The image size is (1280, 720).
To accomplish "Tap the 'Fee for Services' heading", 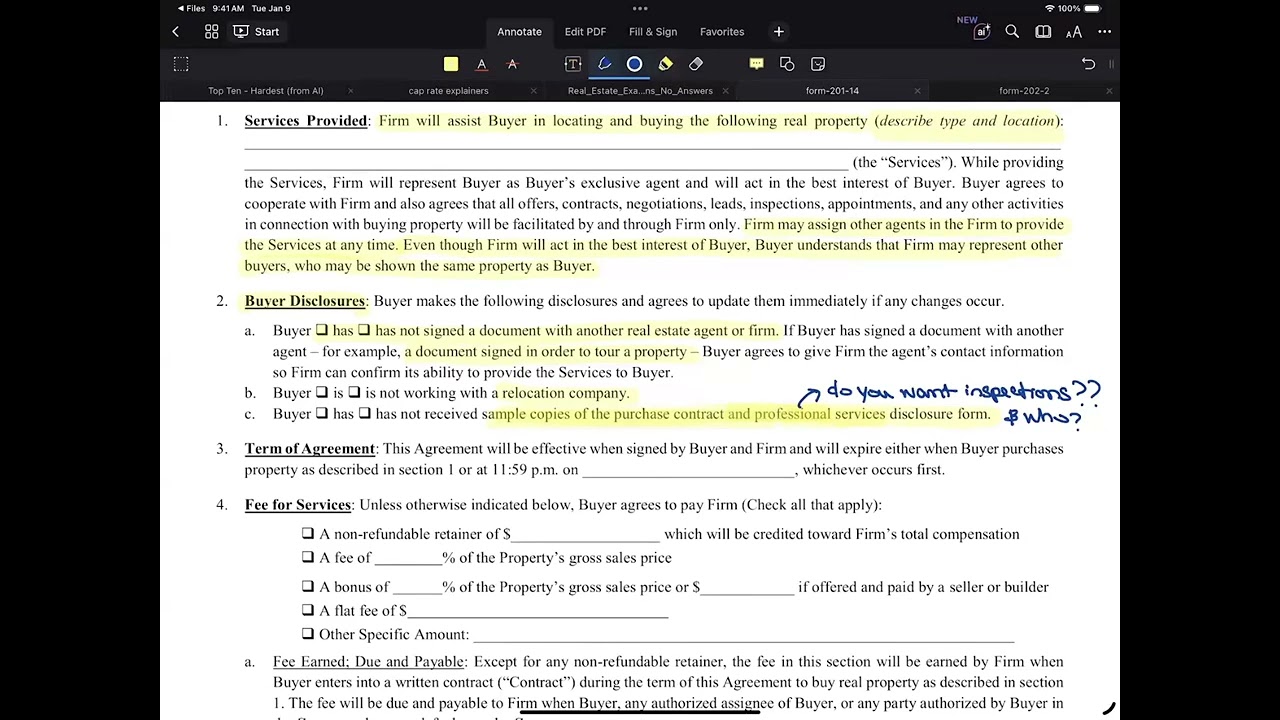I will click(298, 505).
